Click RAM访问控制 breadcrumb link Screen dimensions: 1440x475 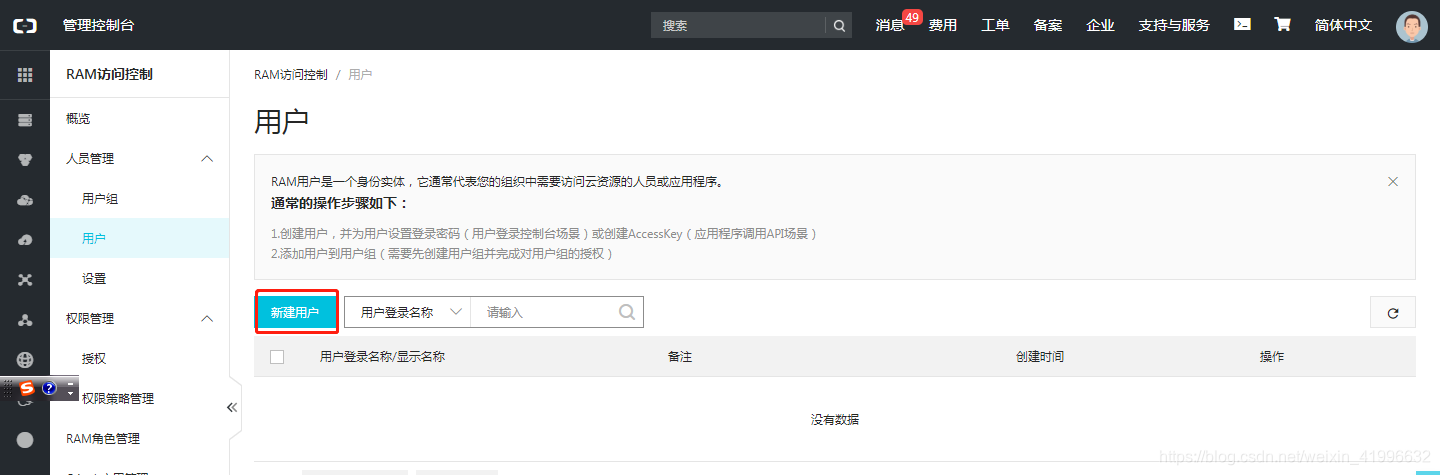click(x=291, y=75)
